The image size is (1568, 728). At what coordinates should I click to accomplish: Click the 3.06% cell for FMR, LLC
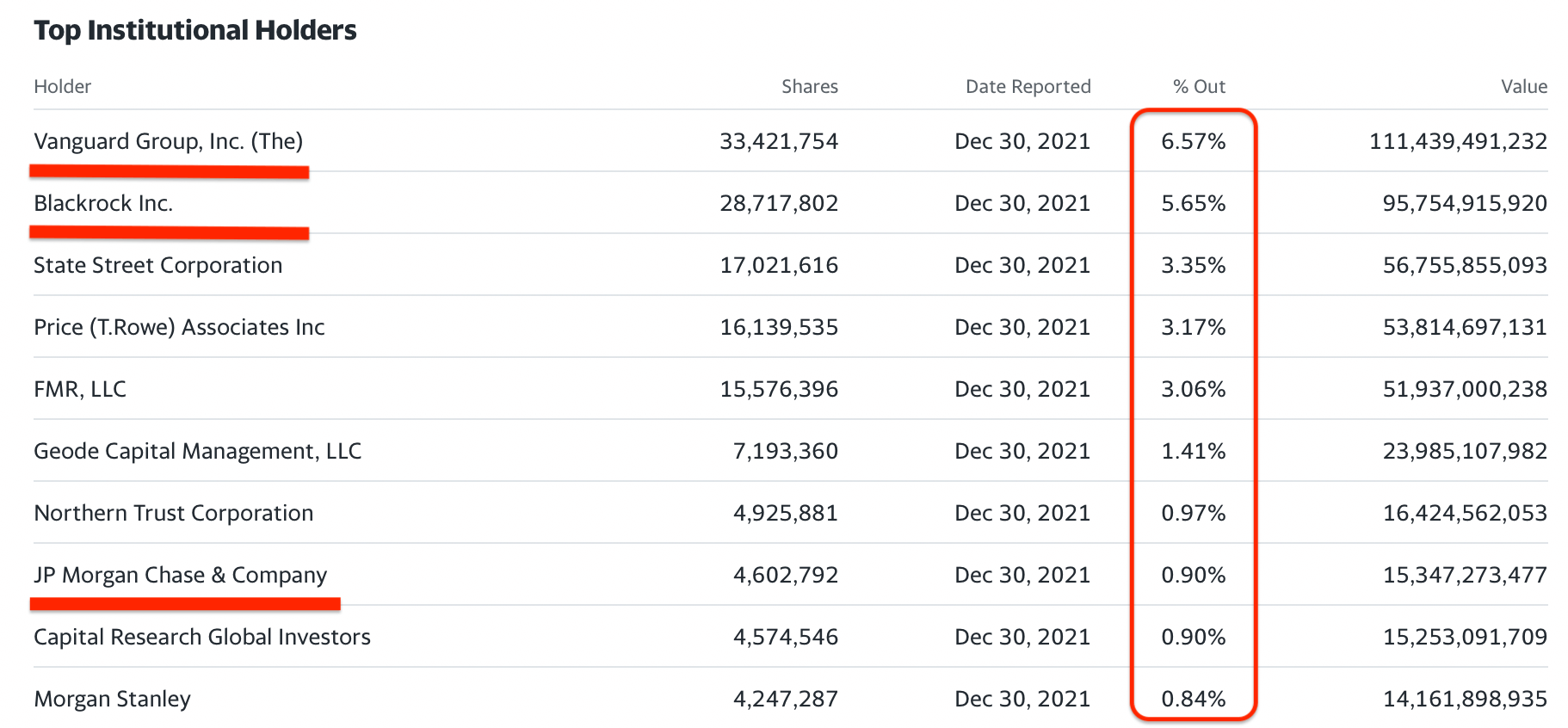(1193, 389)
